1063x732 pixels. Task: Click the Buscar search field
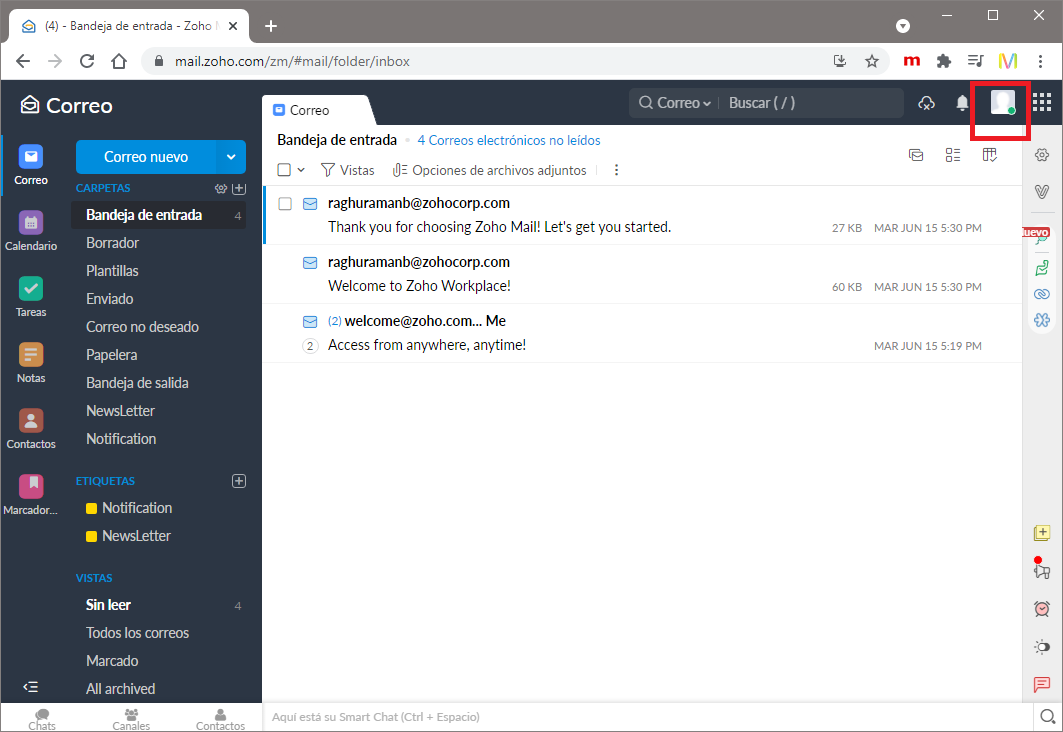coord(810,103)
